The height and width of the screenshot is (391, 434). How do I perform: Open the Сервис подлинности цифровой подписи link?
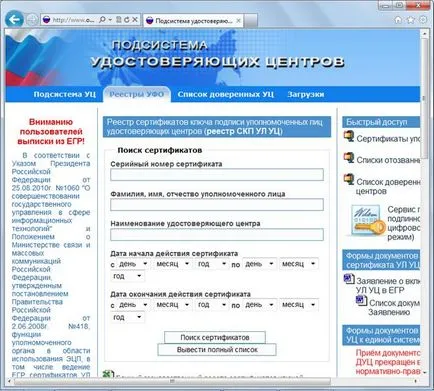coord(404,223)
